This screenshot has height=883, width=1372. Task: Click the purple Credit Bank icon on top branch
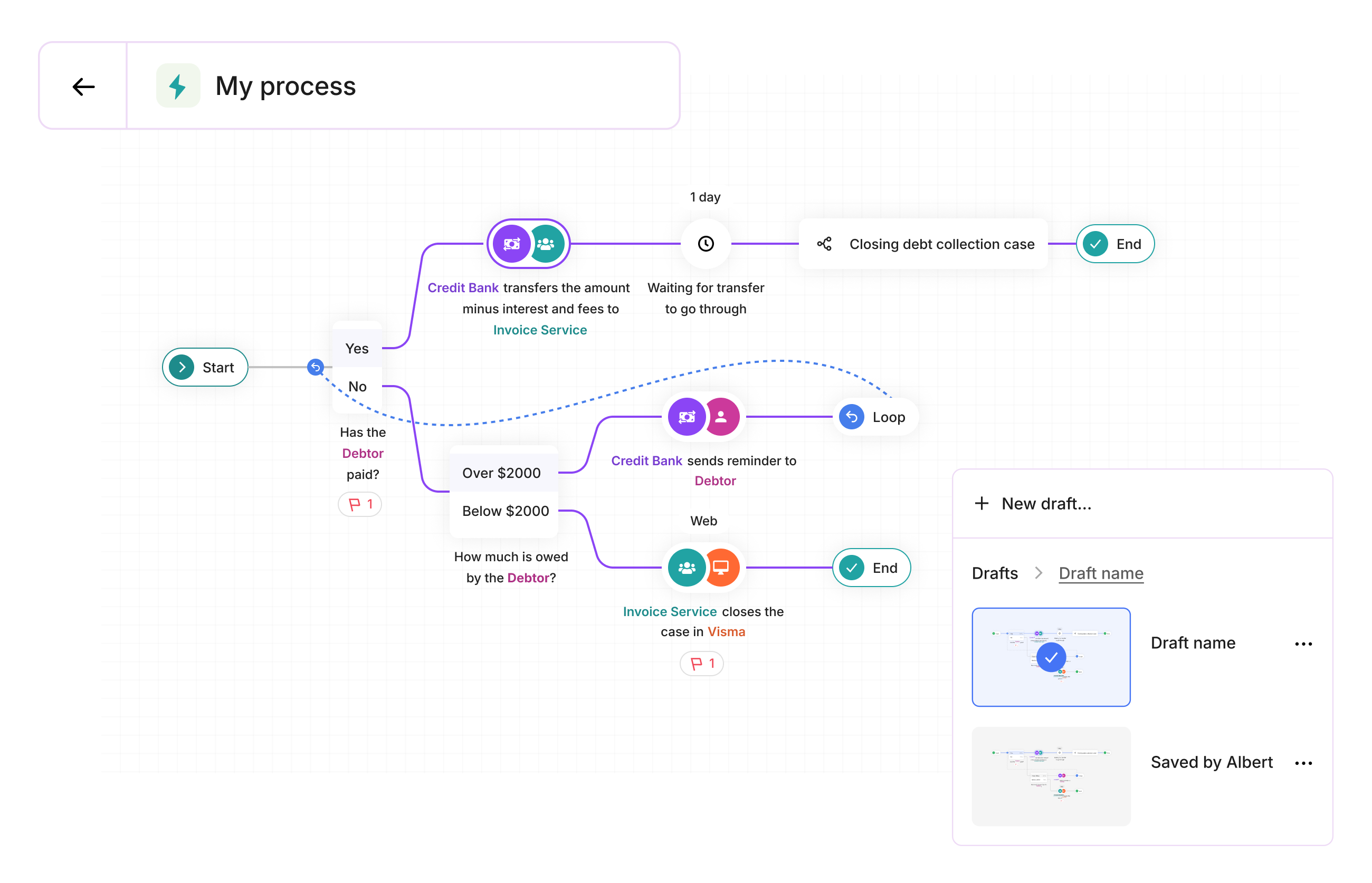pos(511,244)
